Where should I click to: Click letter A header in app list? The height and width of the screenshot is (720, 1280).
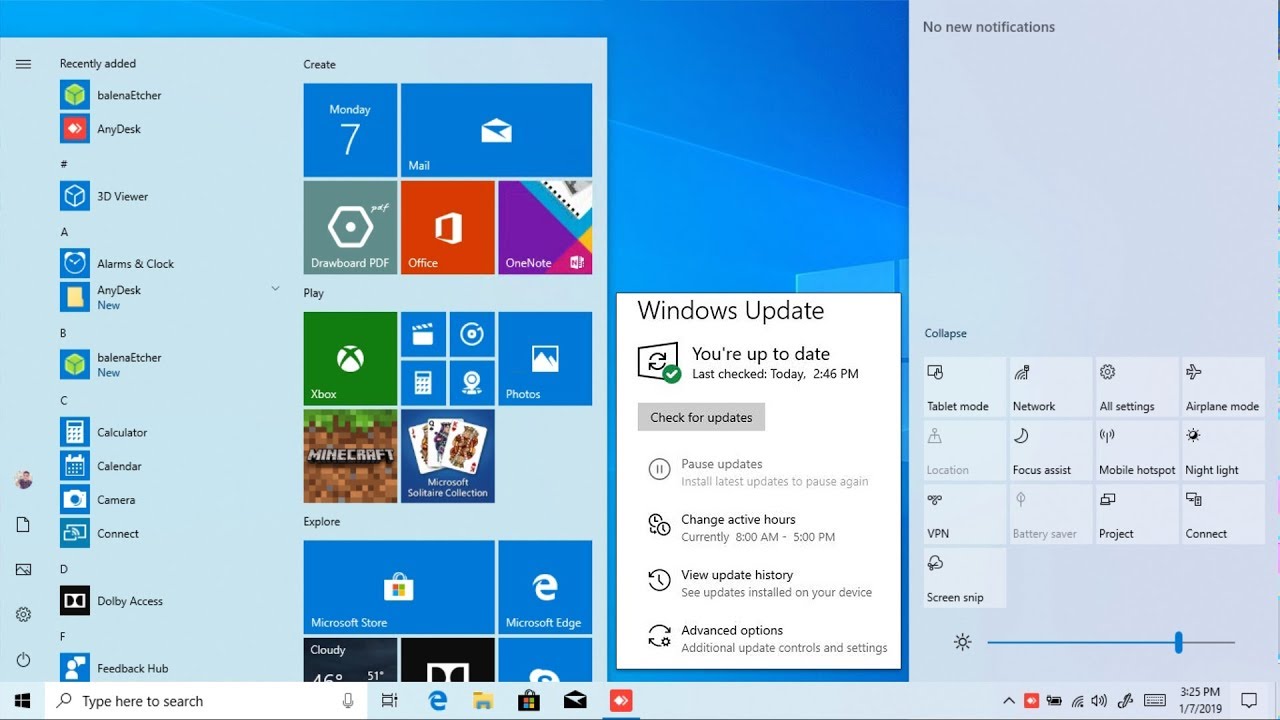click(64, 232)
